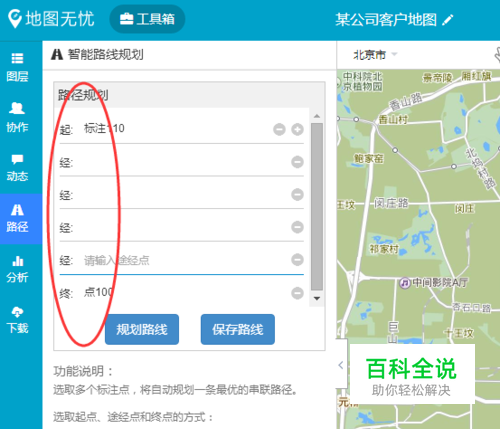Click the 鲍家窑 label on map
The height and width of the screenshot is (429, 500).
coord(369,158)
